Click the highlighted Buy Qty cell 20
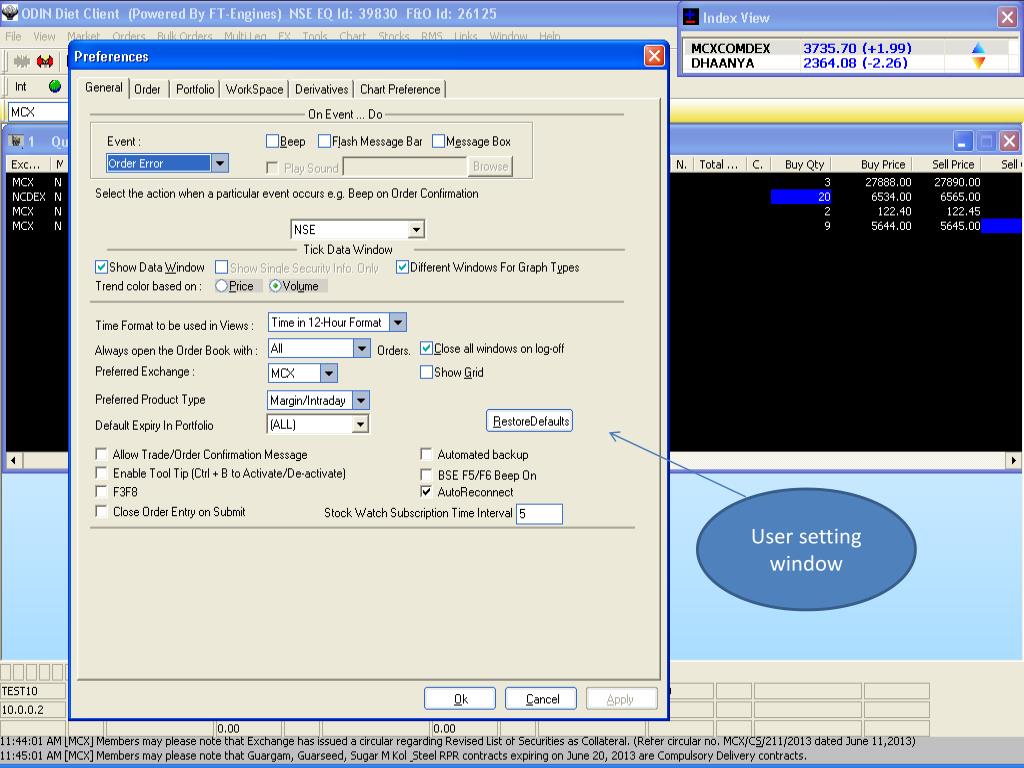The height and width of the screenshot is (768, 1024). (801, 197)
